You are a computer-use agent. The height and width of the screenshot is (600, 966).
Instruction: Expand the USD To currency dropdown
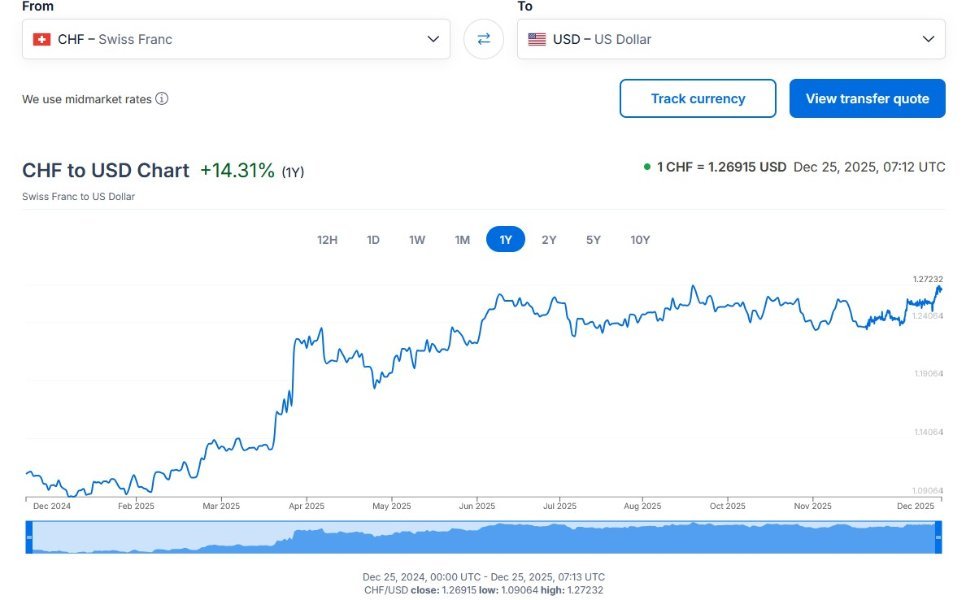click(927, 39)
